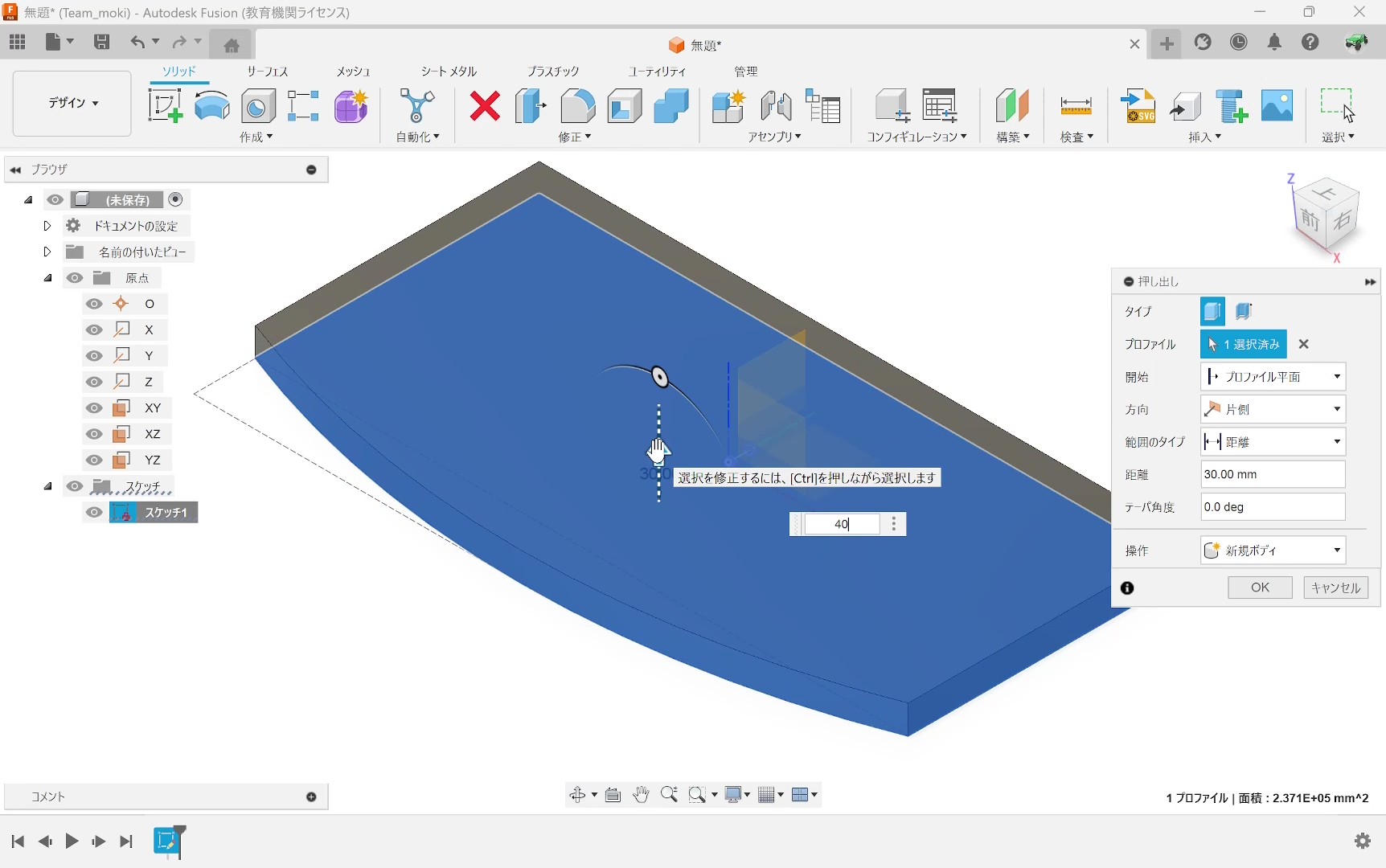The width and height of the screenshot is (1386, 868).
Task: Switch to the ユーティリティ tab
Action: point(657,72)
